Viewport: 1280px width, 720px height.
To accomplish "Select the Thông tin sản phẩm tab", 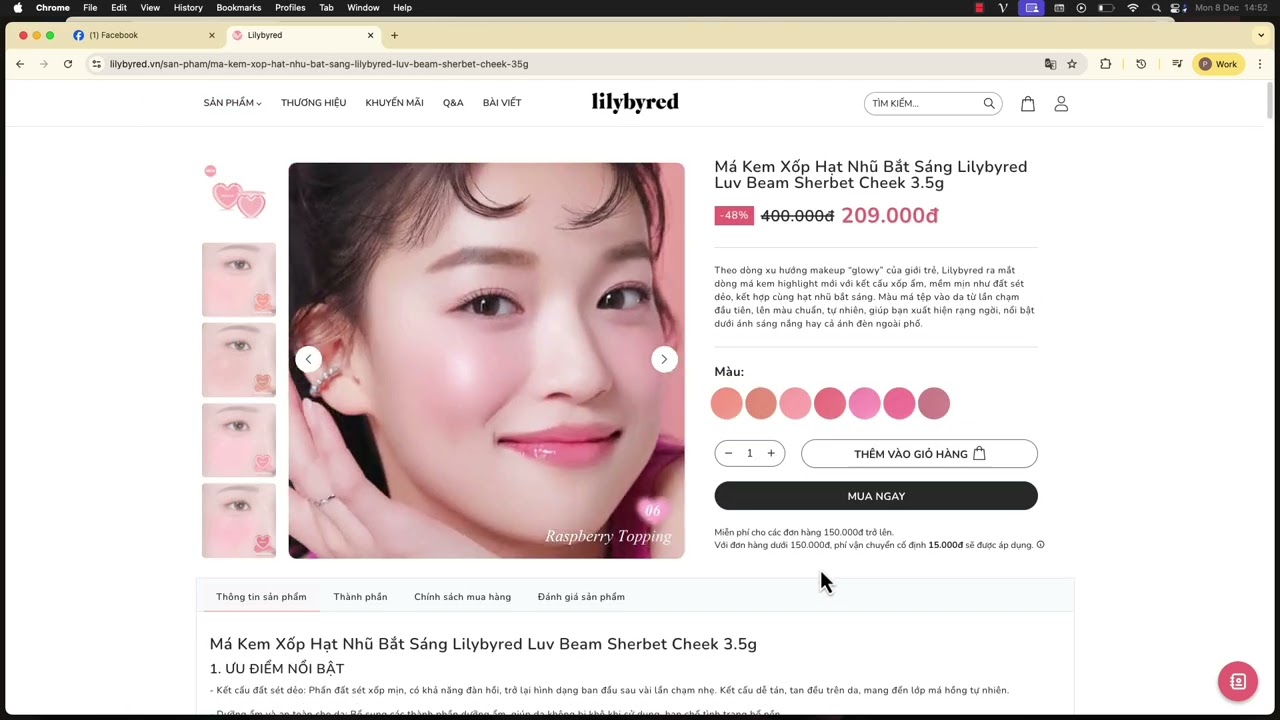I will coord(261,597).
